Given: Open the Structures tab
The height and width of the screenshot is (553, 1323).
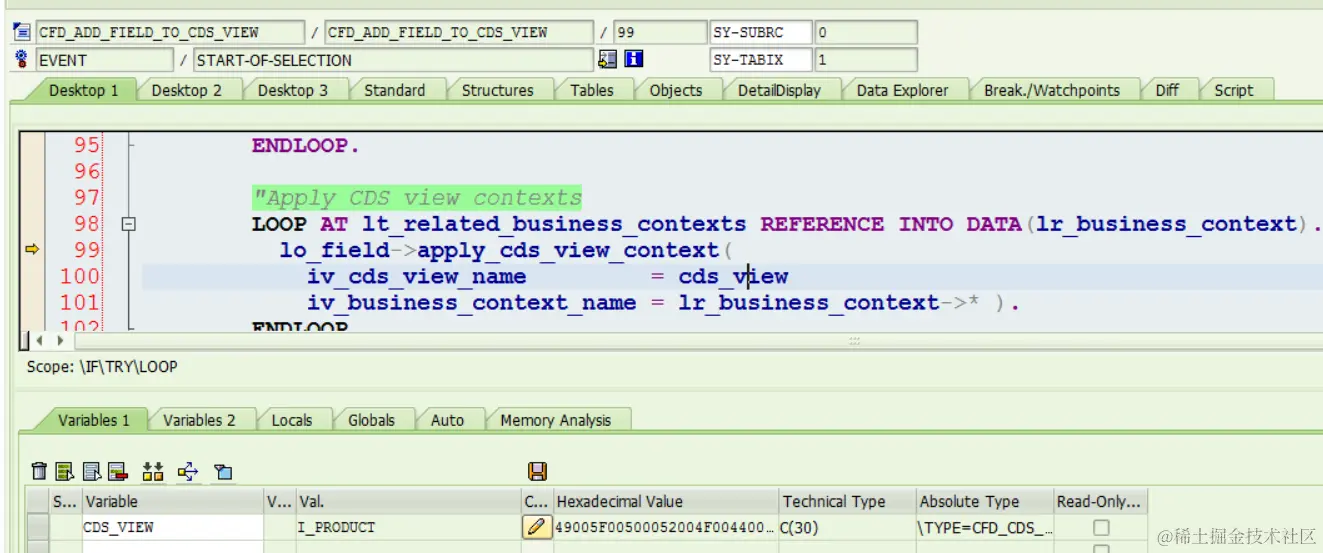Looking at the screenshot, I should tap(497, 90).
